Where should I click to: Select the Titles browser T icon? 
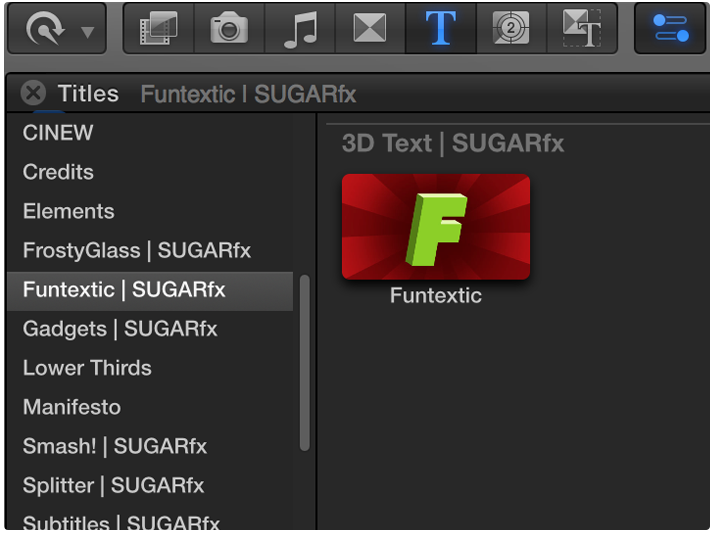(441, 28)
